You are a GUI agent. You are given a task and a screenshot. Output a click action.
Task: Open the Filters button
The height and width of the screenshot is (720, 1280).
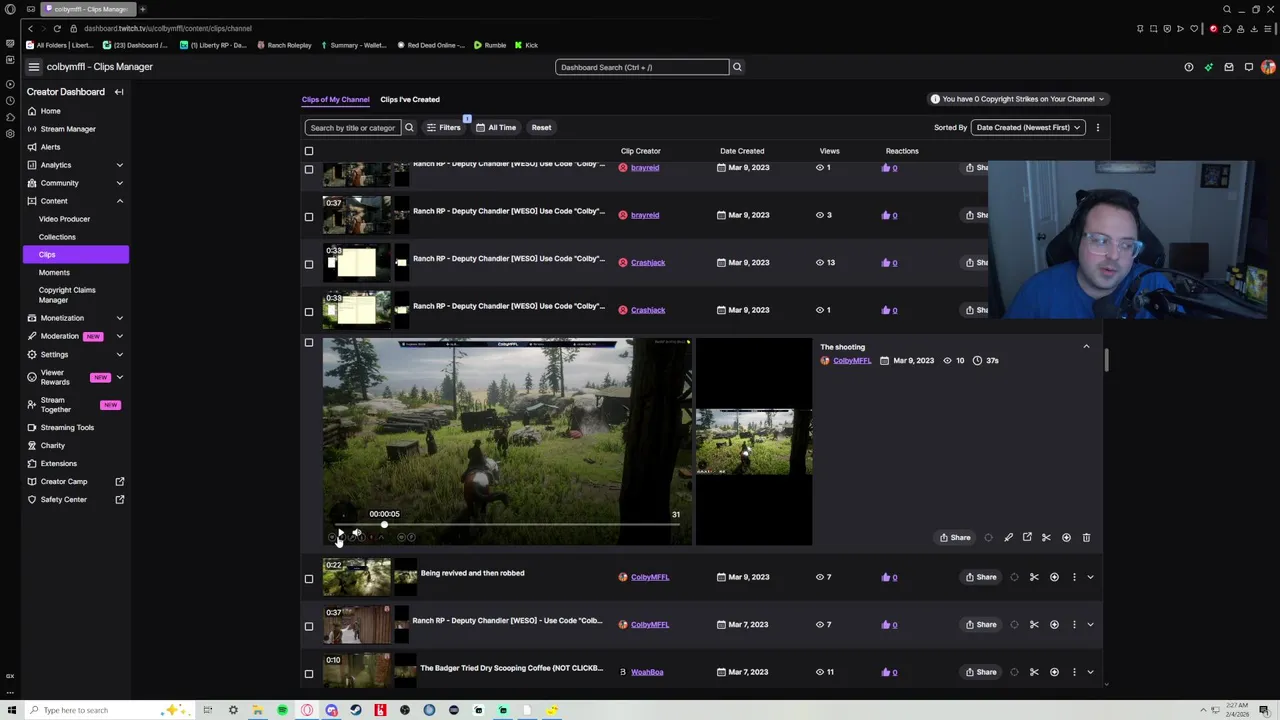(444, 127)
